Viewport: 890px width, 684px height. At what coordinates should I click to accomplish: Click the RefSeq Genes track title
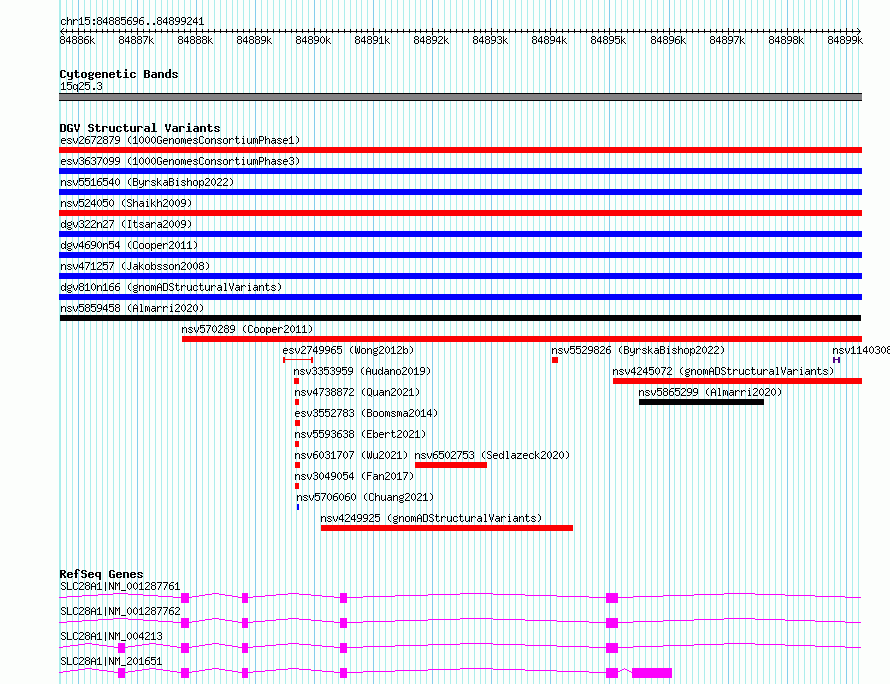(101, 574)
